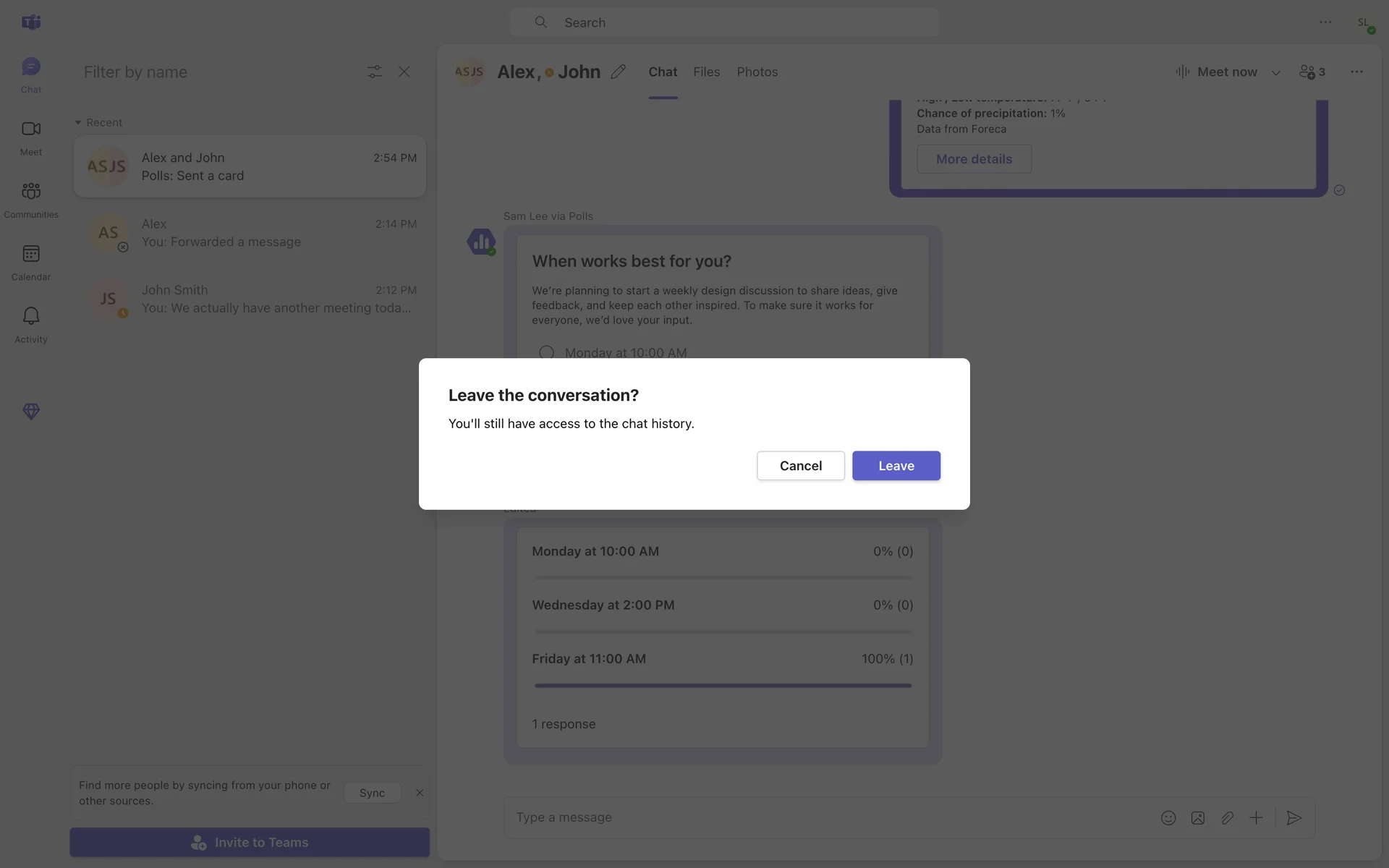Open the participants list showing 3
The height and width of the screenshot is (868, 1389).
[x=1312, y=72]
